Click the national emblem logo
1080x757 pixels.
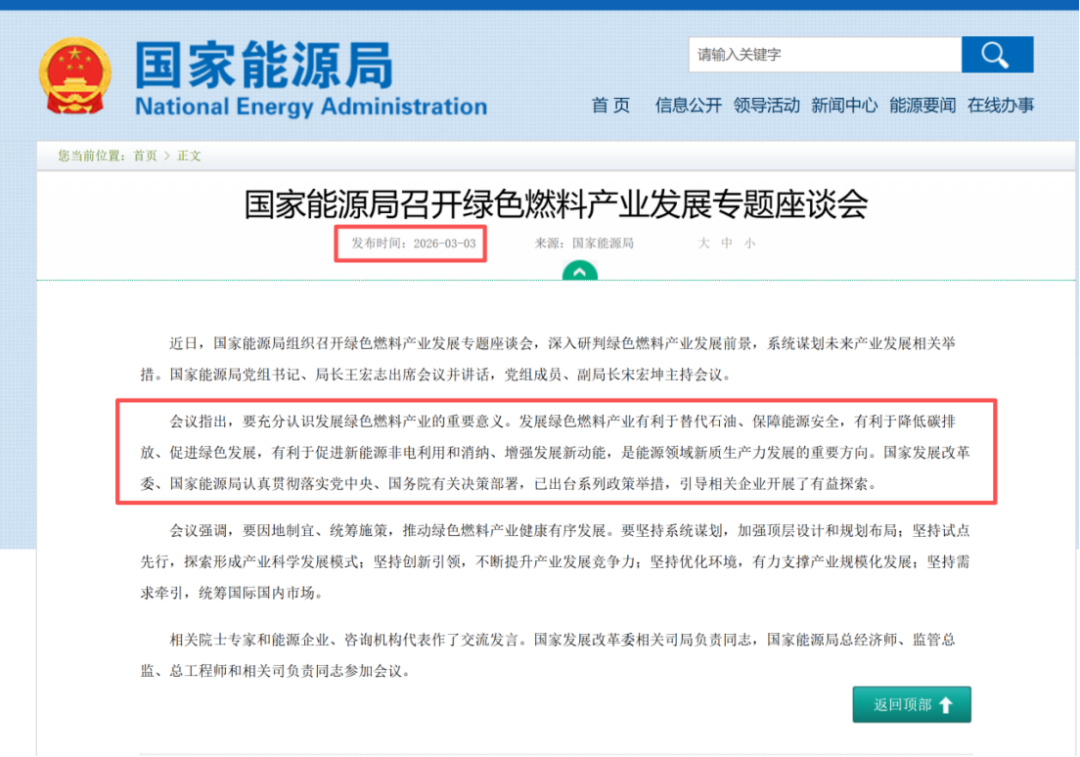[77, 76]
